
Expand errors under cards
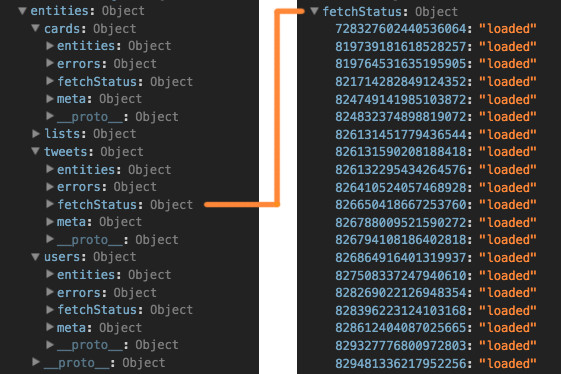pyautogui.click(x=50, y=63)
